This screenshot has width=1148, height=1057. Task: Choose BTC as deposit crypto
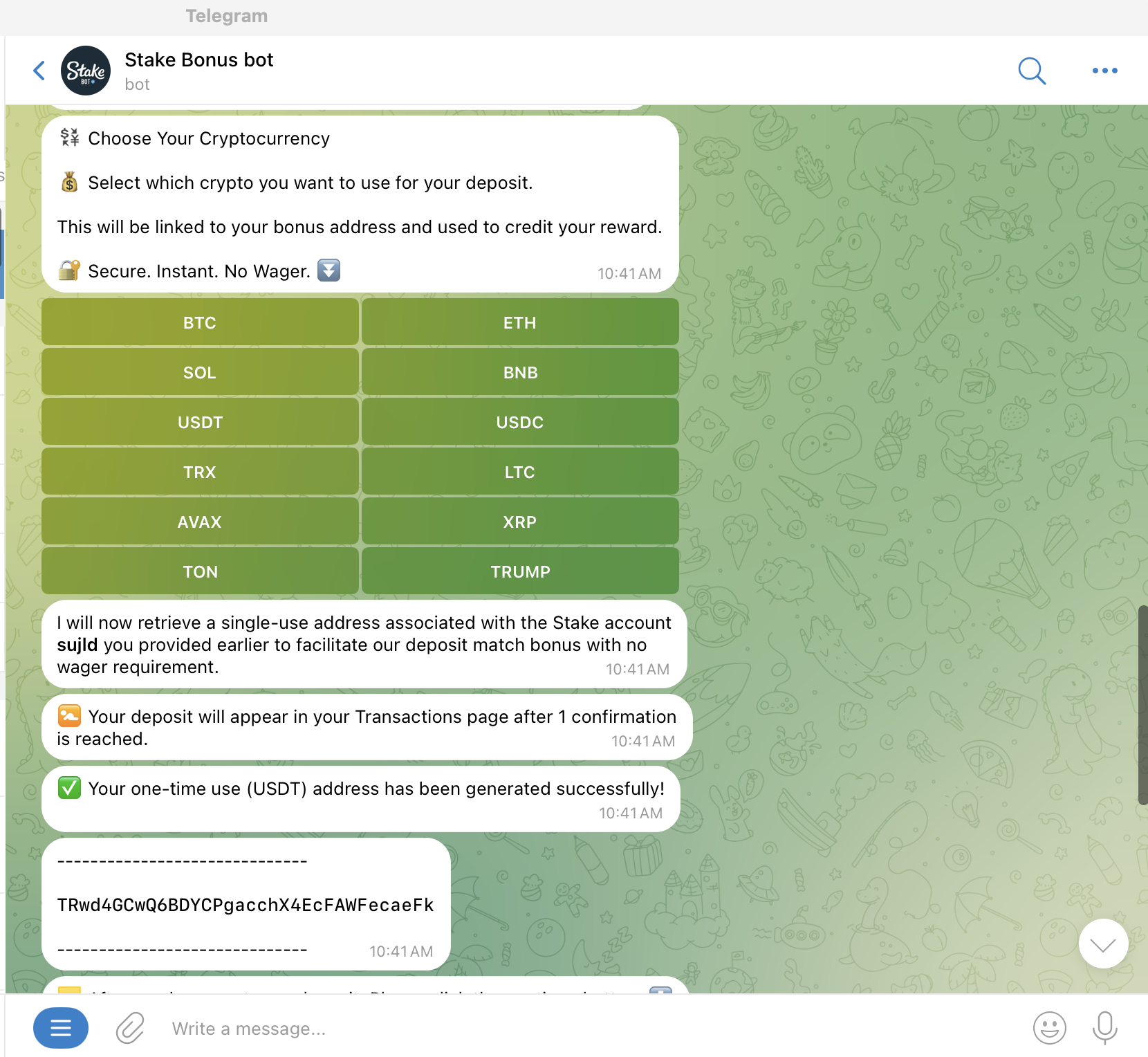(x=200, y=322)
